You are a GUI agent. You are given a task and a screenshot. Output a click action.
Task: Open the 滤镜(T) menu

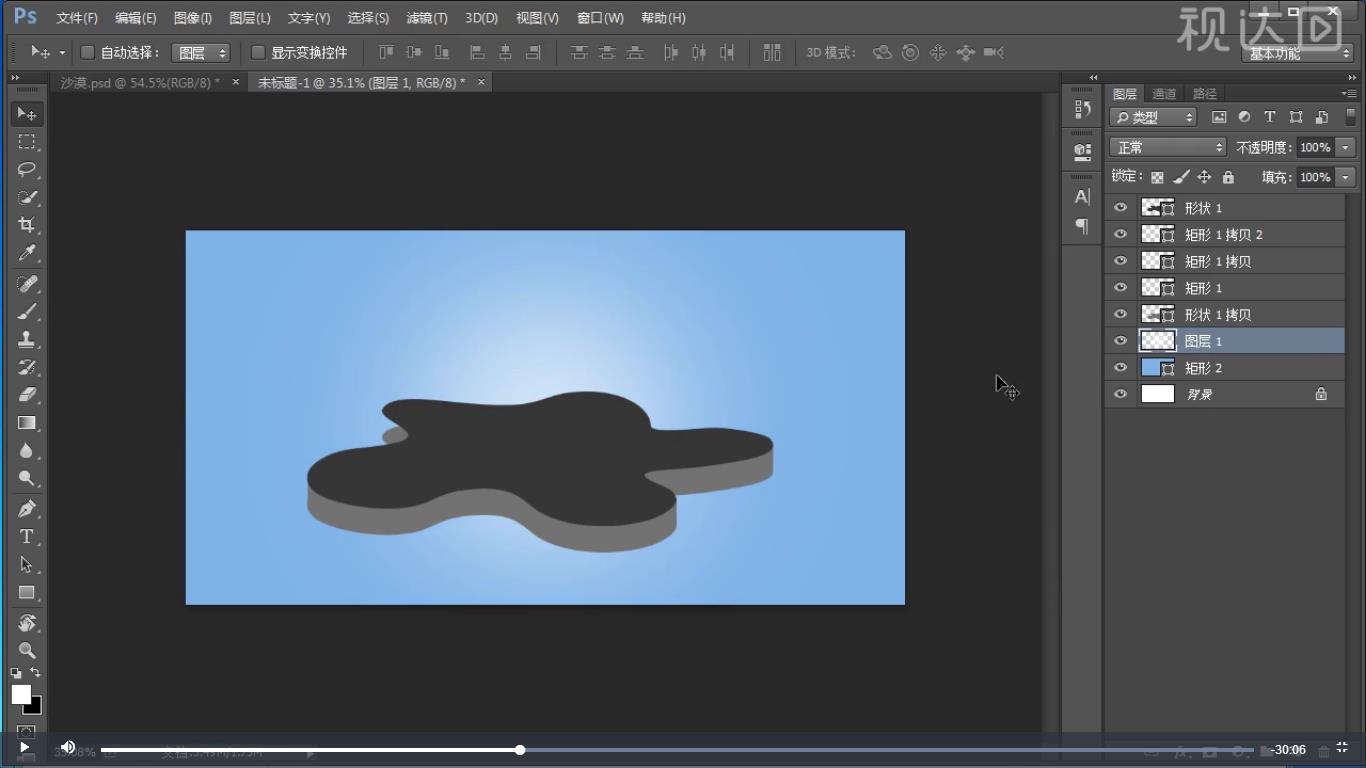click(x=427, y=18)
